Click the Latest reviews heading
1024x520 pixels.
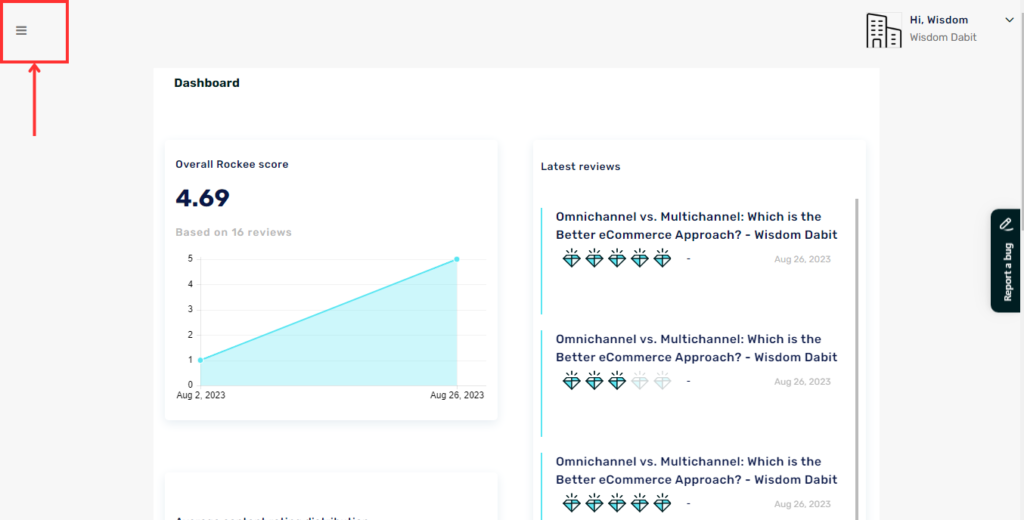pos(581,167)
